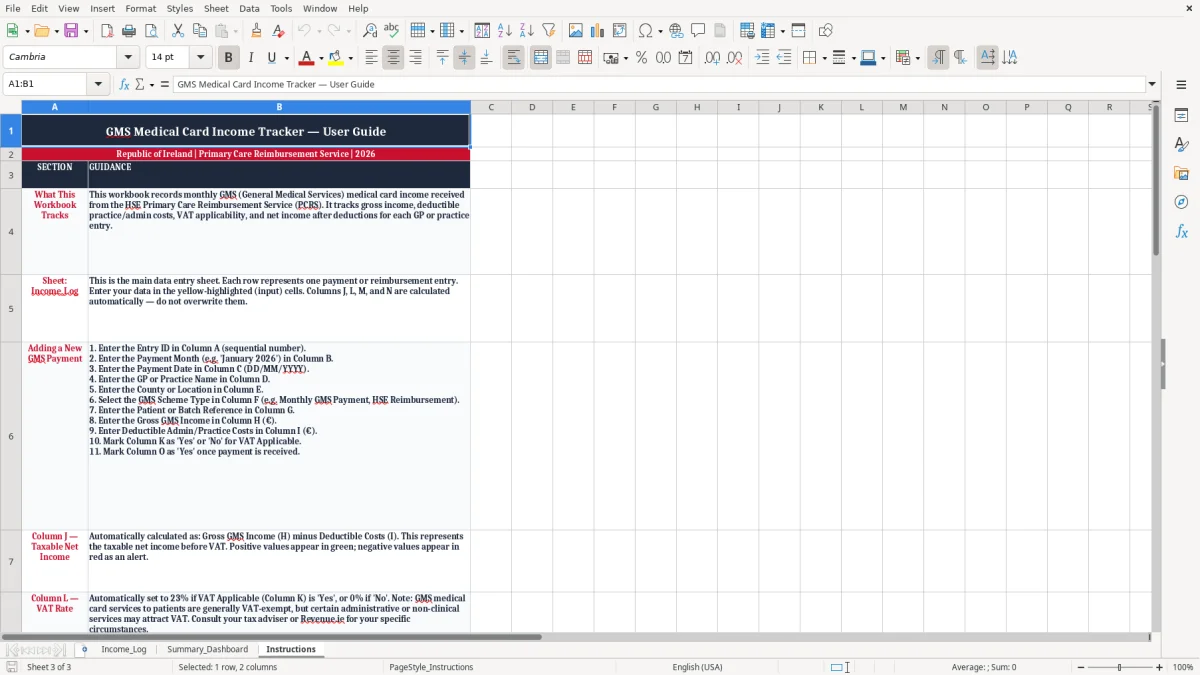Image resolution: width=1200 pixels, height=675 pixels.
Task: Open the sidebar Navigator compass icon
Action: [x=1181, y=202]
